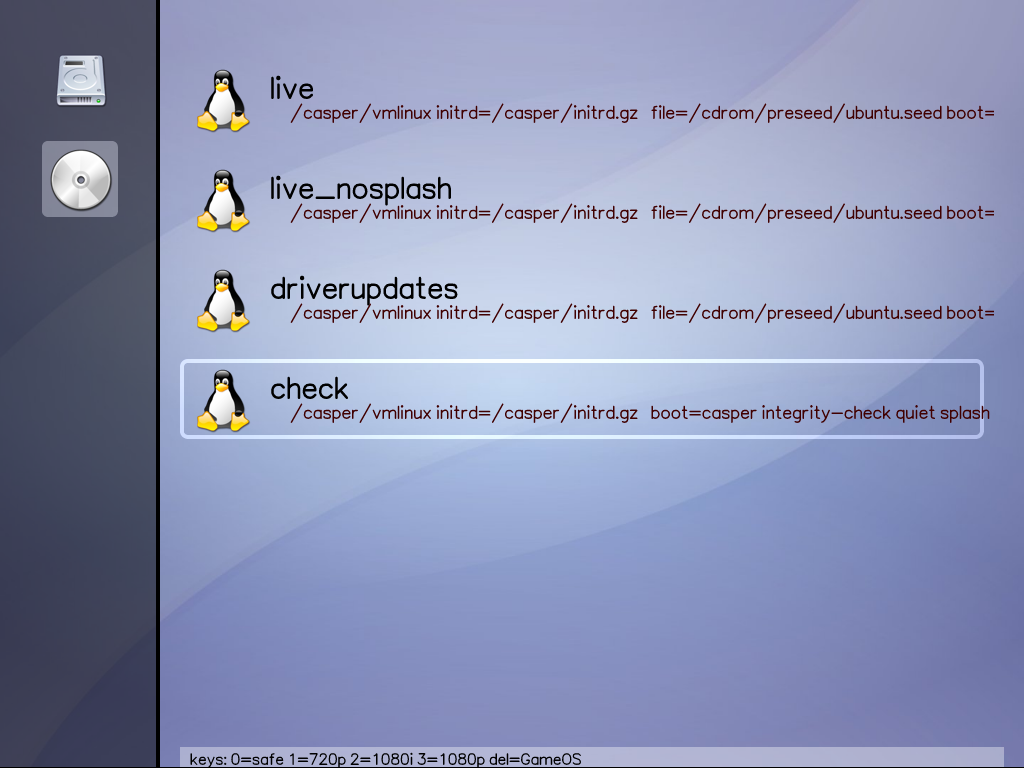Click the penguin icon beside check

[x=222, y=401]
